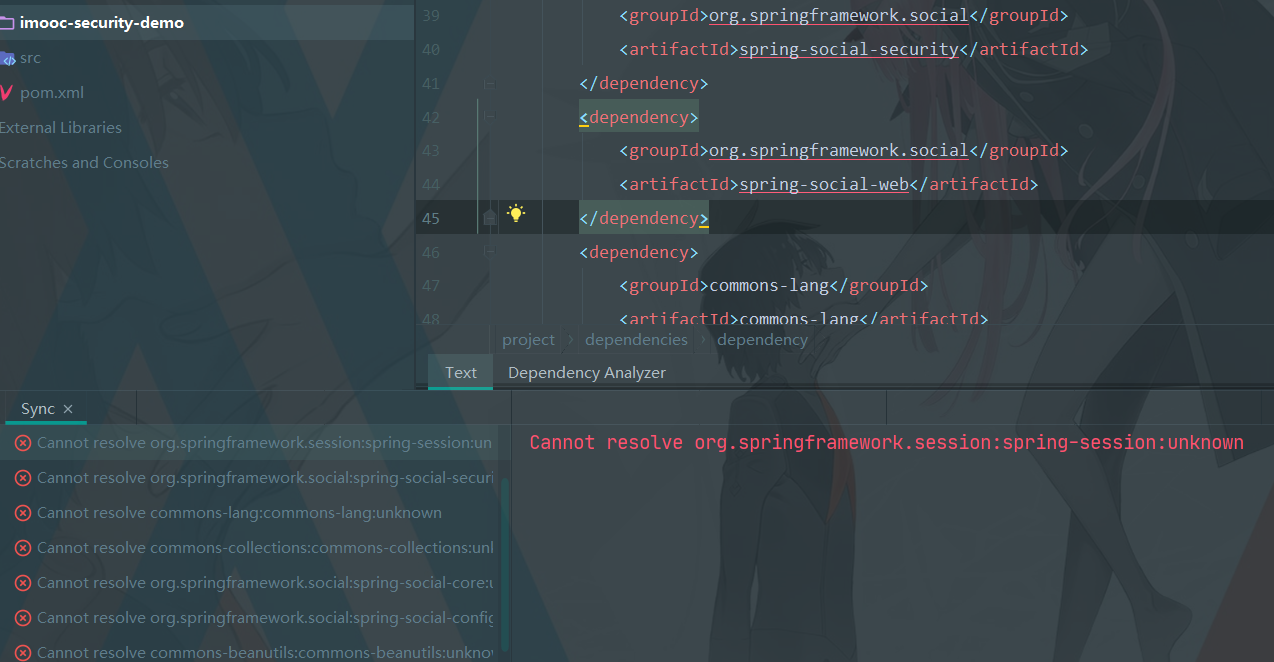Click the imooc-security-demo folder icon
The width and height of the screenshot is (1274, 662).
pos(6,22)
